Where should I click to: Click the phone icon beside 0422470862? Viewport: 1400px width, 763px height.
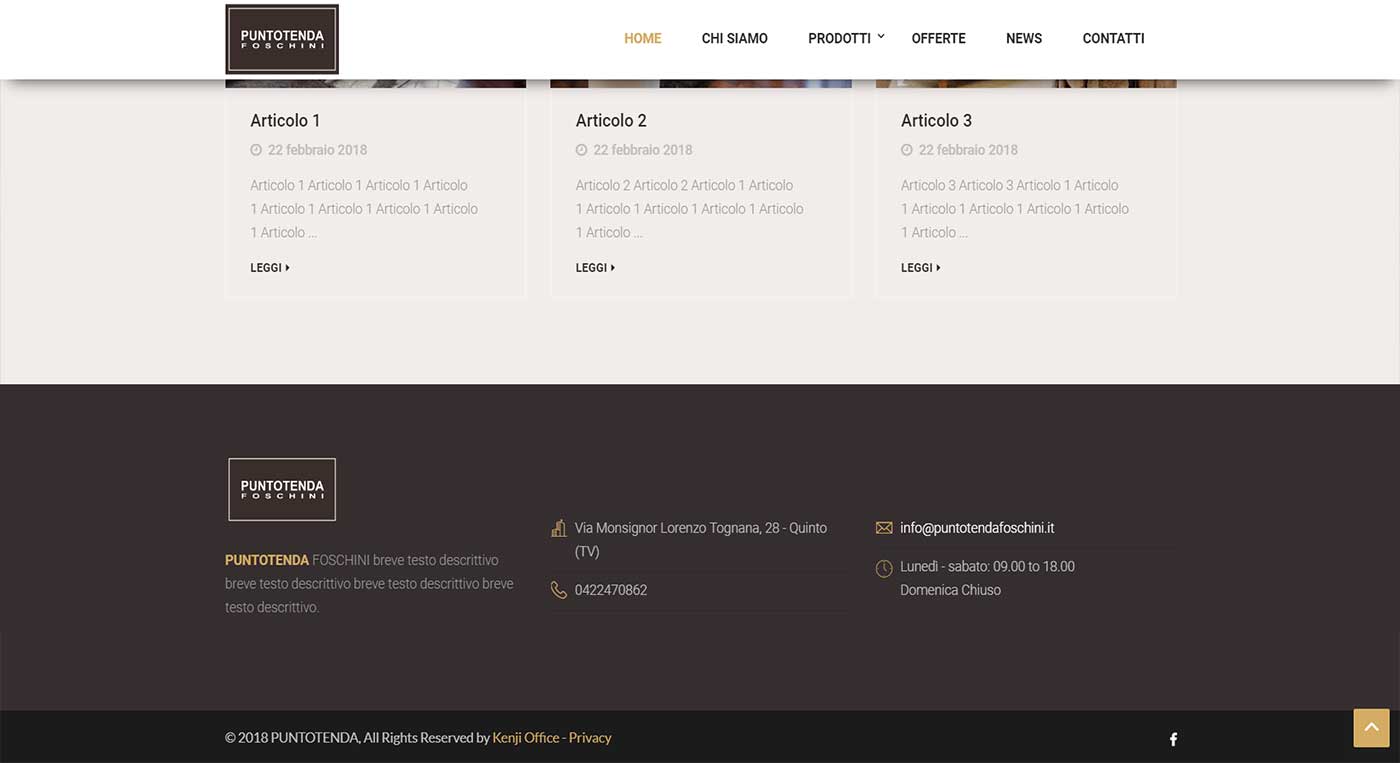[x=559, y=590]
